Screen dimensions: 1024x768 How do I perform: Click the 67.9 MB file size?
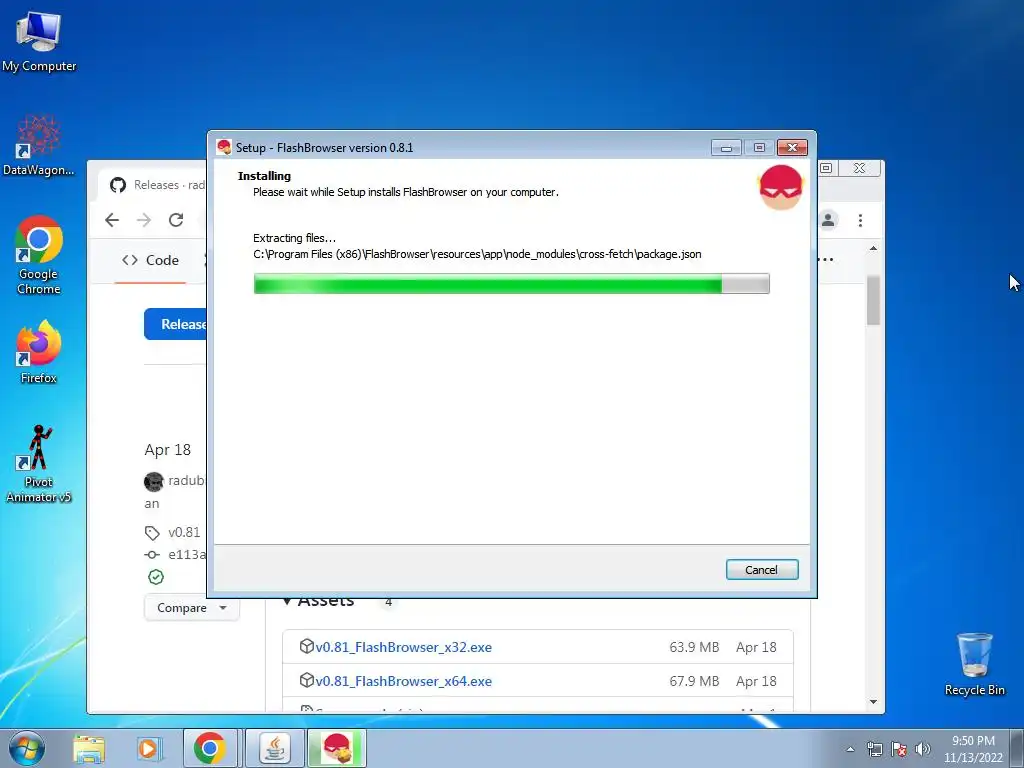click(x=694, y=681)
